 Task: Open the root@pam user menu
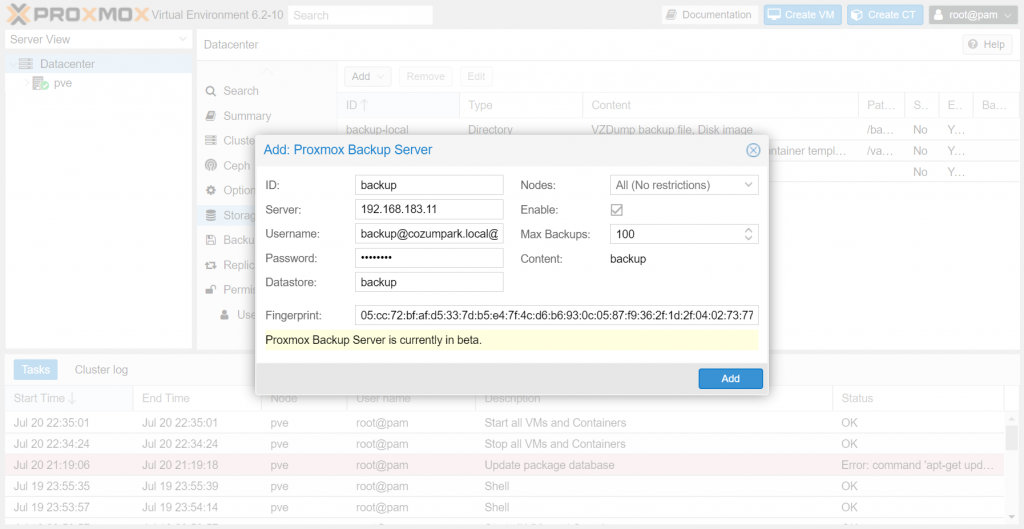(x=972, y=15)
